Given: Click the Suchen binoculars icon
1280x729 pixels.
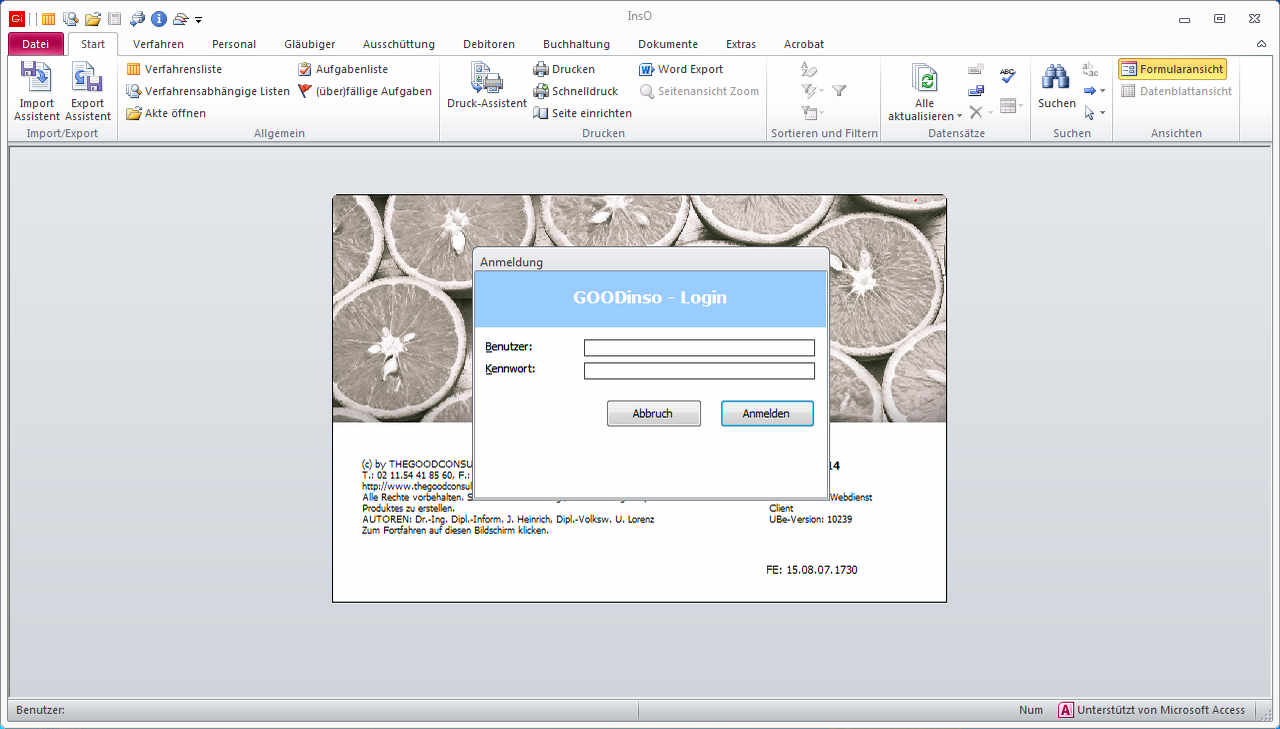Looking at the screenshot, I should (1056, 76).
